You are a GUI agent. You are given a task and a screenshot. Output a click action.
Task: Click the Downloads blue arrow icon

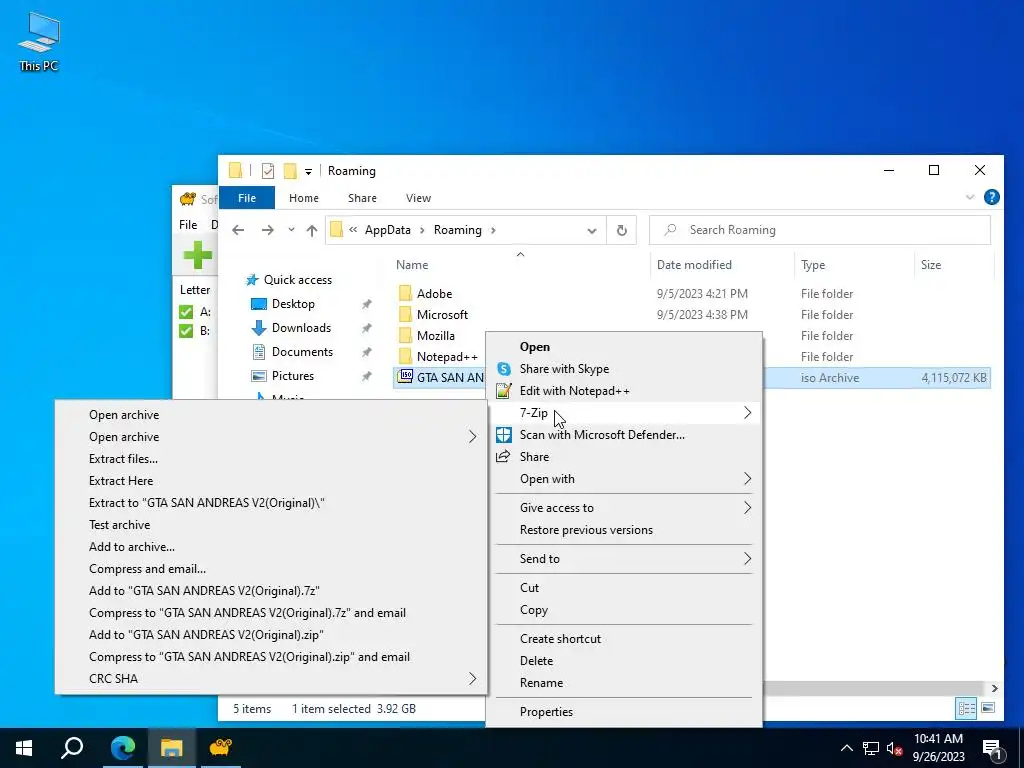259,328
